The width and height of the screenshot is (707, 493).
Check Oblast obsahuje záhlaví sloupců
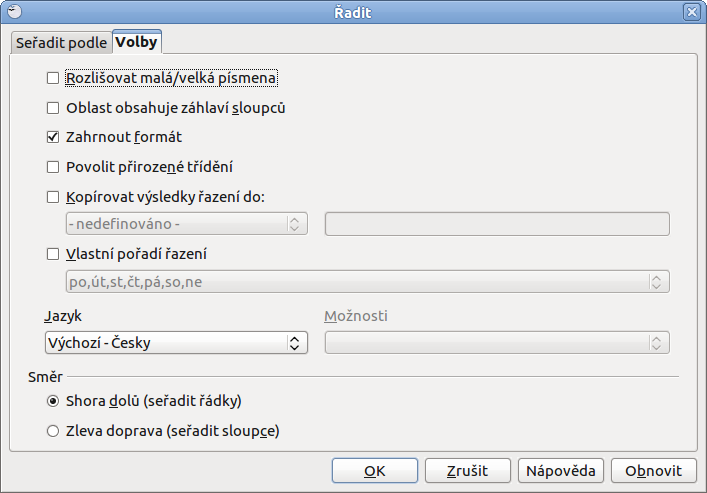[x=53, y=107]
